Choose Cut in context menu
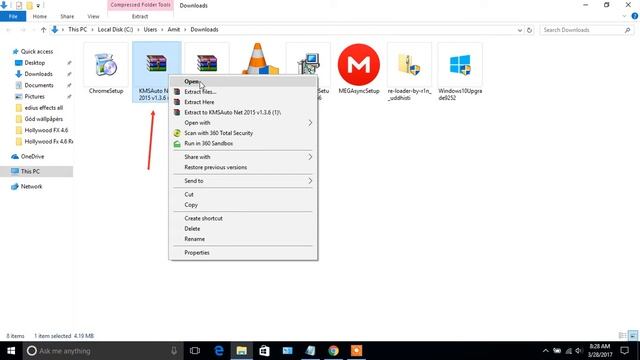The height and width of the screenshot is (360, 640). tap(243, 195)
